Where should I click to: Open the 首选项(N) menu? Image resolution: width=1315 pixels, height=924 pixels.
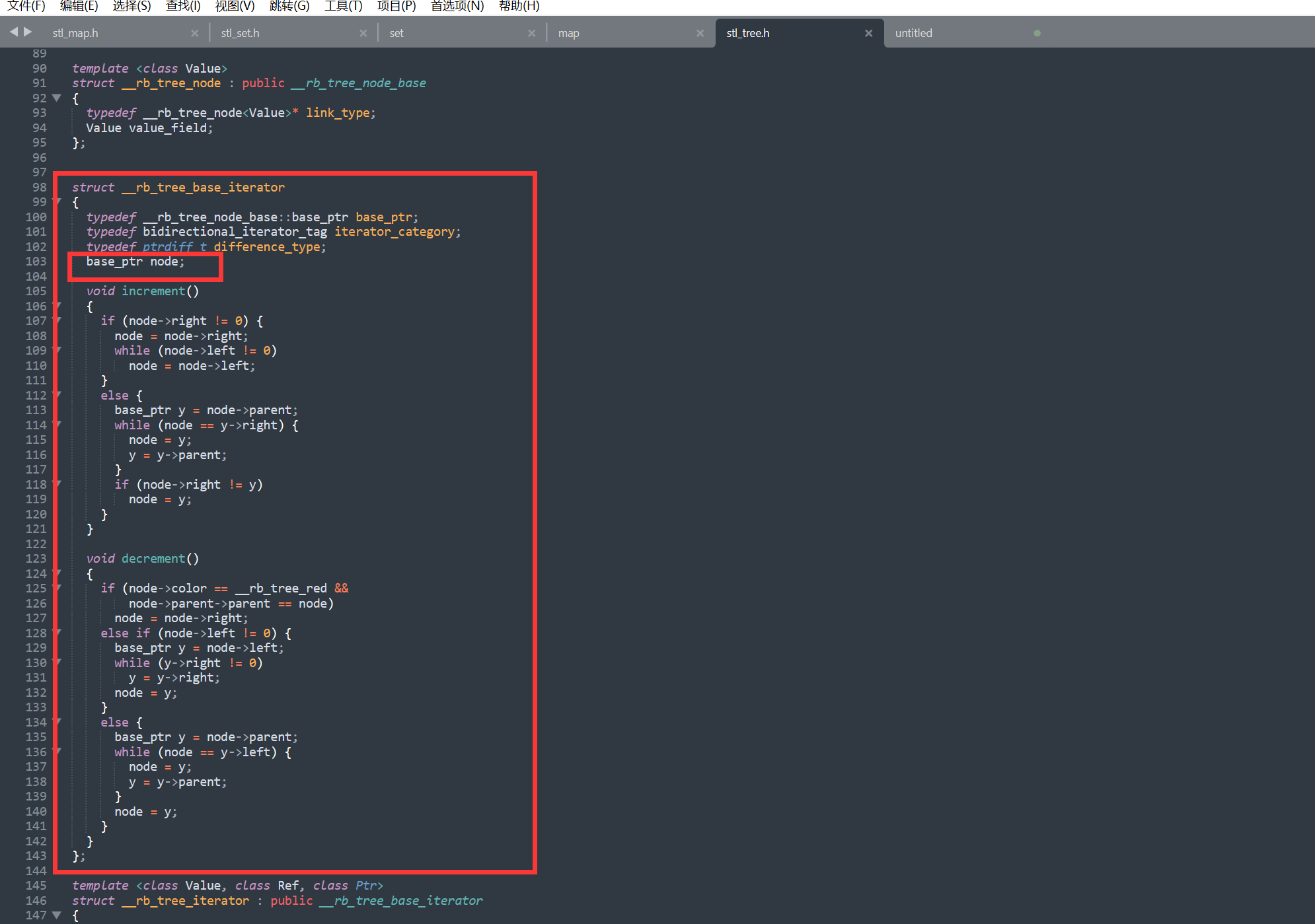click(457, 6)
